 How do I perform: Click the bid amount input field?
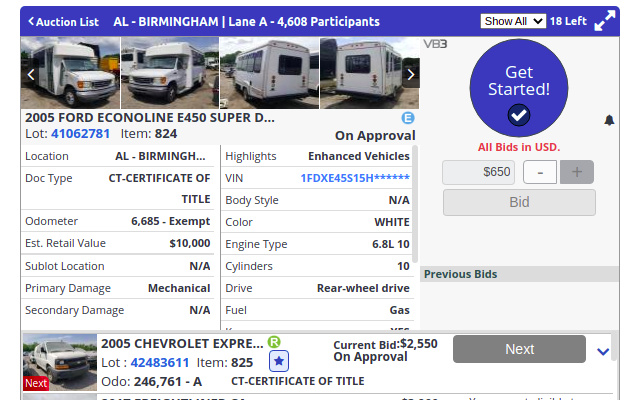coord(479,172)
